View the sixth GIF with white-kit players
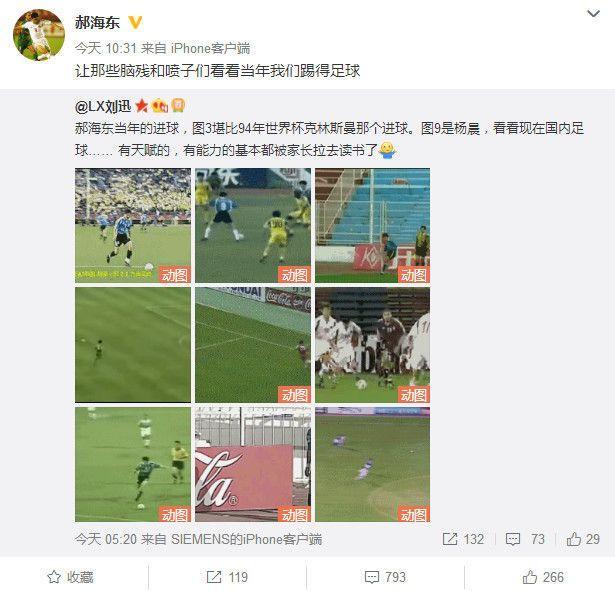Screen dimensions: 615x591 (x=373, y=345)
